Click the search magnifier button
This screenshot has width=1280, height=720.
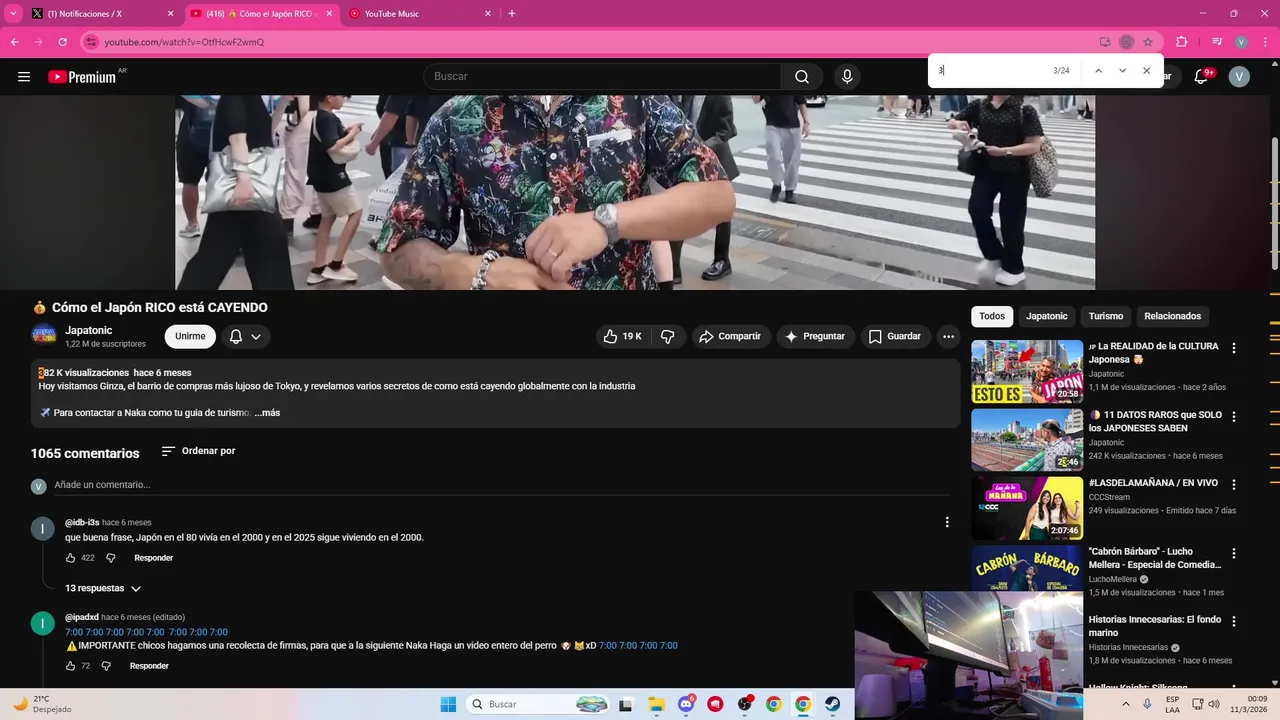[x=802, y=77]
